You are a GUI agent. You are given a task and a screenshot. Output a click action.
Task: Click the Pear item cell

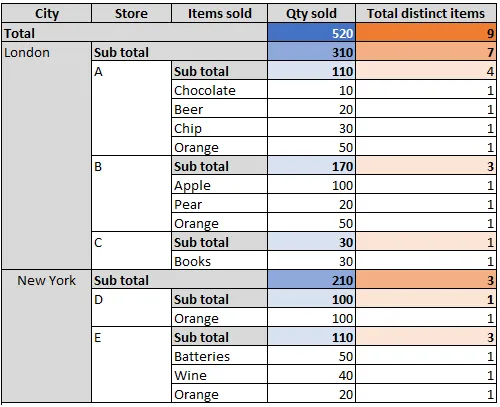point(220,204)
